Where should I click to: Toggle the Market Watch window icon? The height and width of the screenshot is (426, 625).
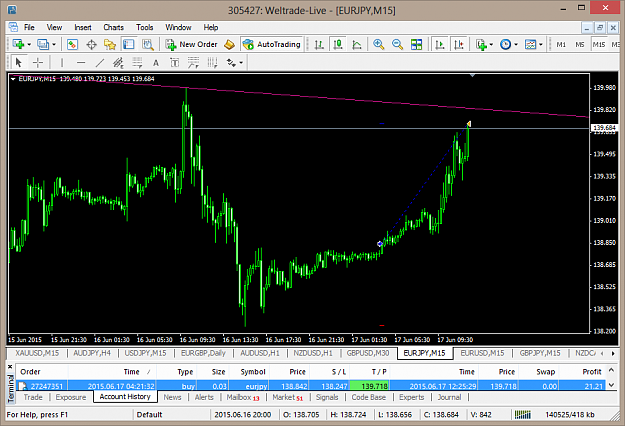(72, 44)
